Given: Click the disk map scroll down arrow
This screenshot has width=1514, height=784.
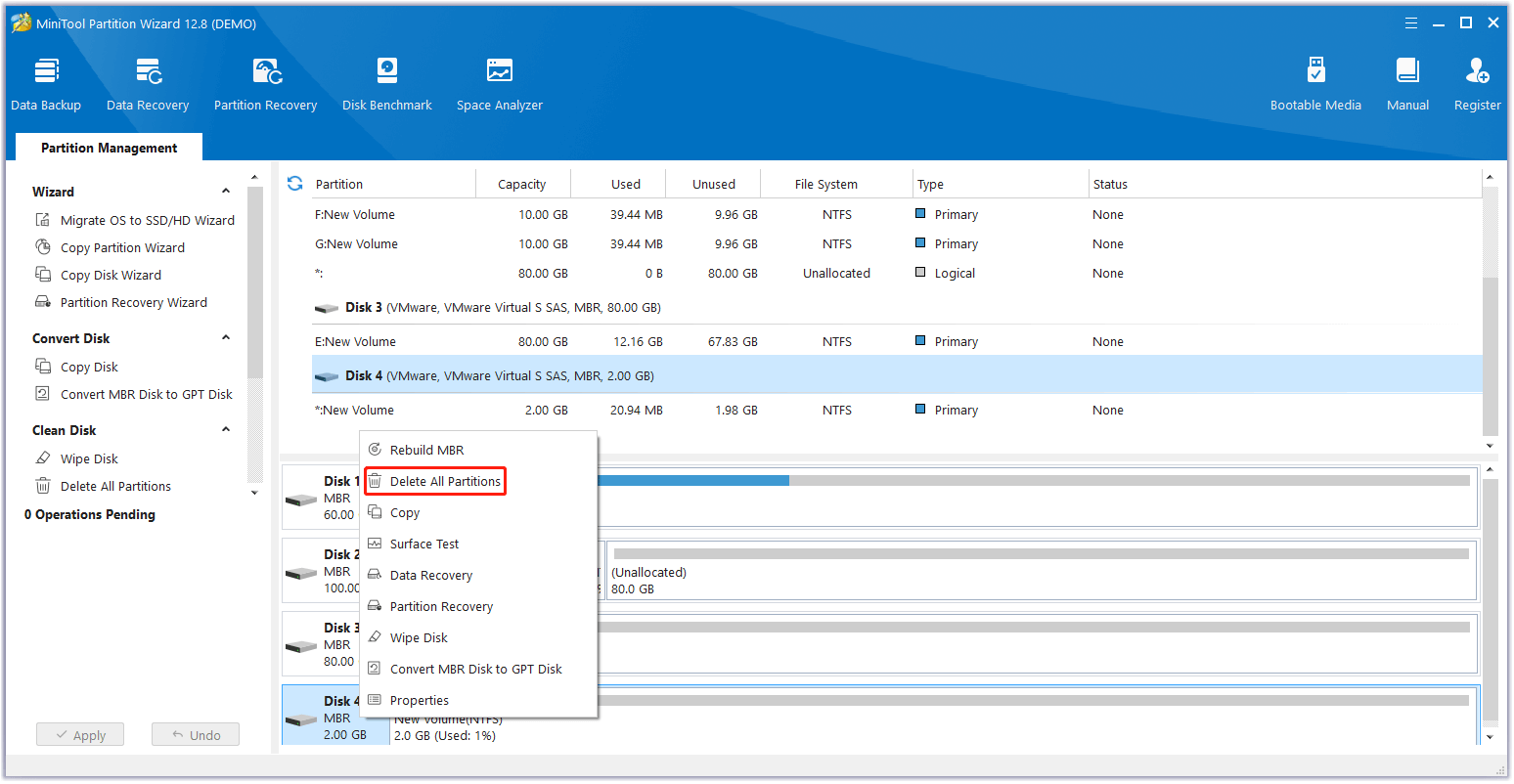Looking at the screenshot, I should click(1491, 737).
